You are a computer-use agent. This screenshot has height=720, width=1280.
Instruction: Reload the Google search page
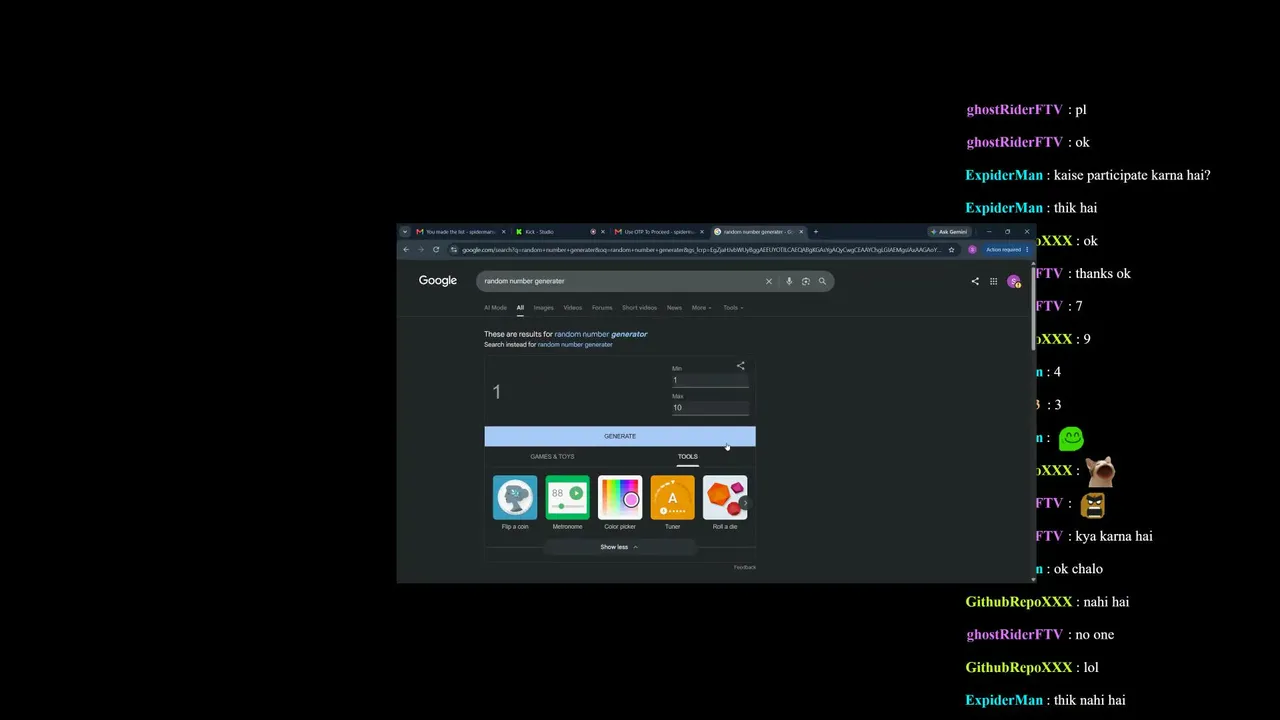[436, 250]
